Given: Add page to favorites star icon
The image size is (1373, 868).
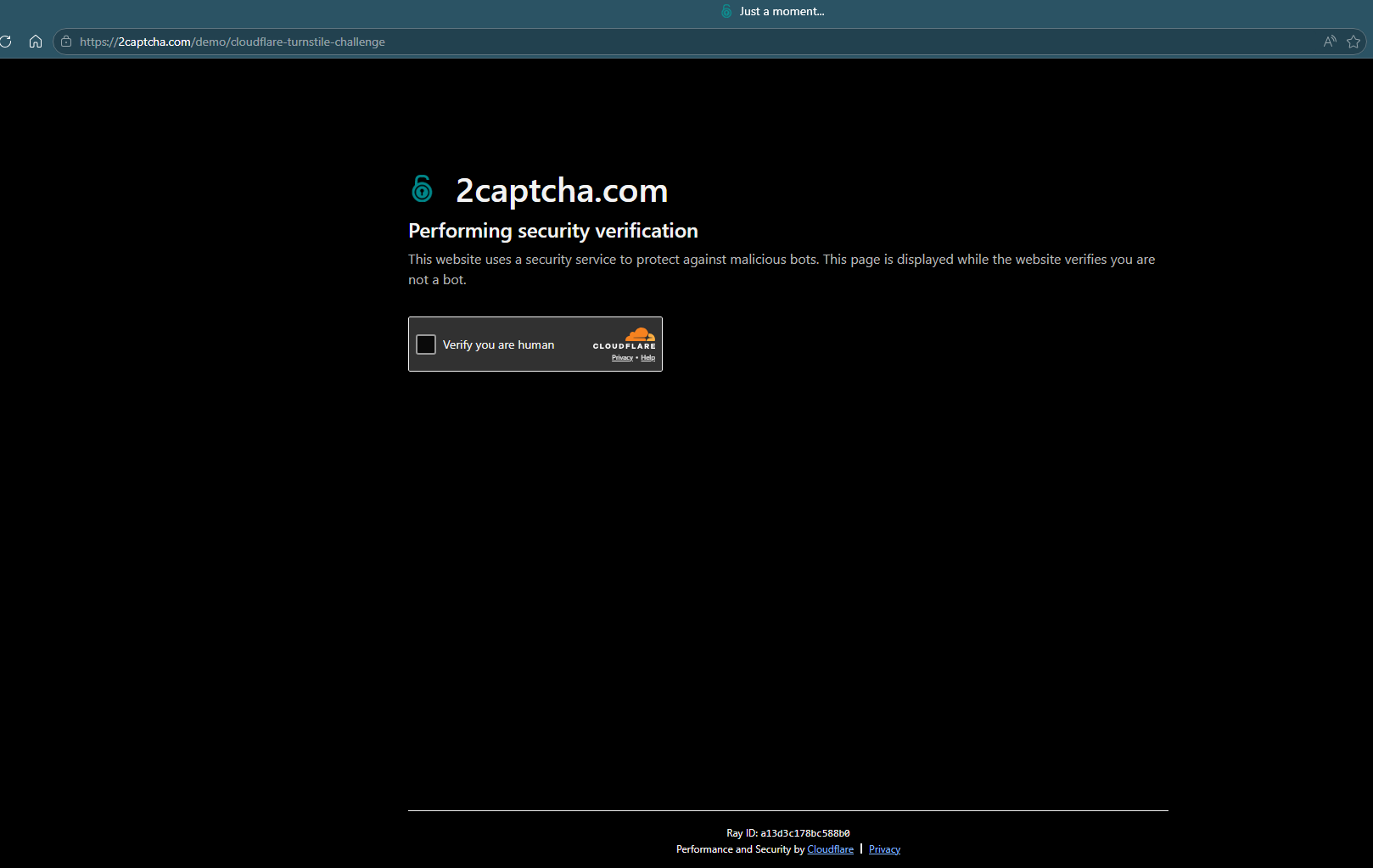Looking at the screenshot, I should pos(1353,42).
